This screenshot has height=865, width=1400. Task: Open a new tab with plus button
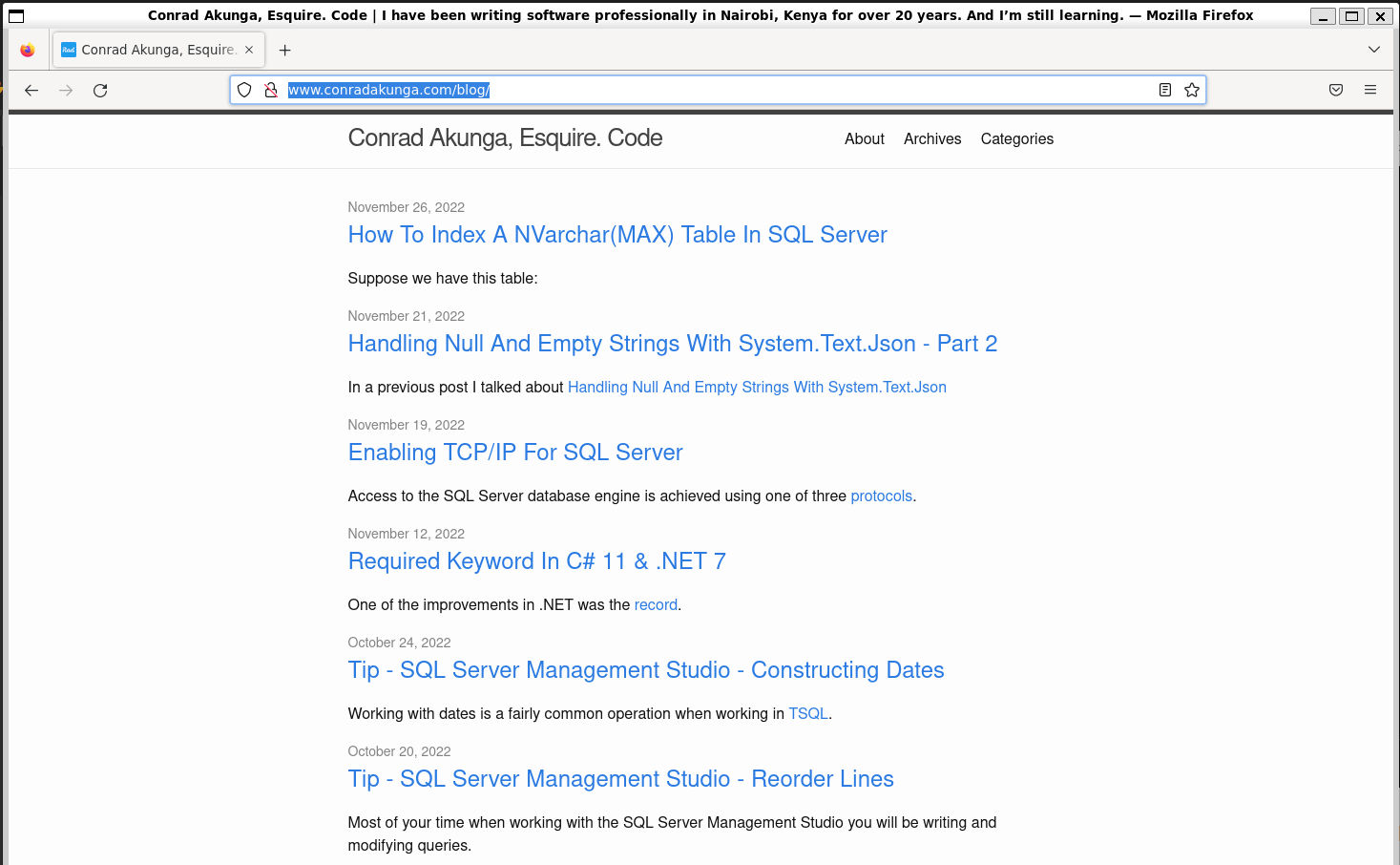point(284,50)
